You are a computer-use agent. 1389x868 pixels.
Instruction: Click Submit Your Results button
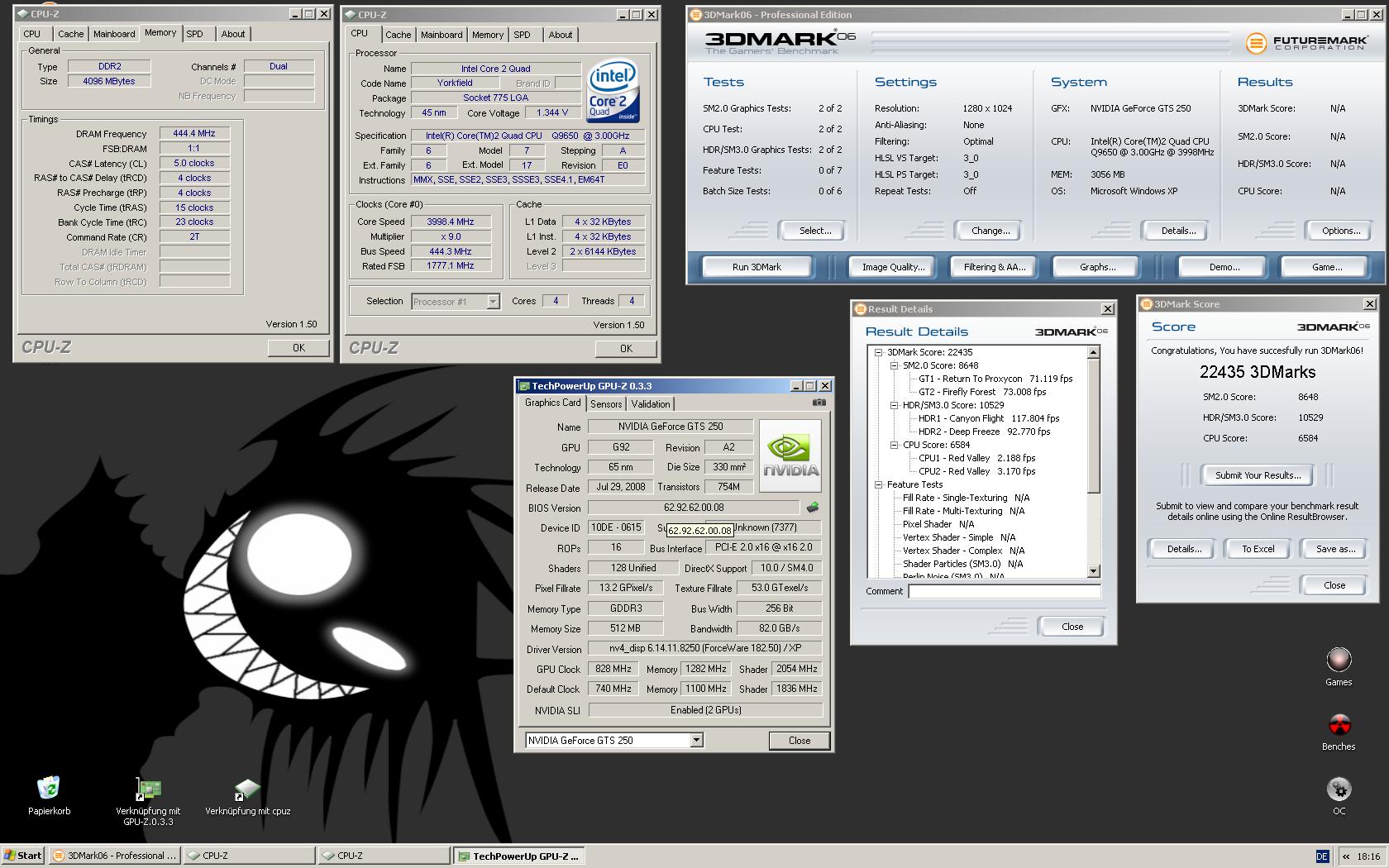(x=1258, y=475)
